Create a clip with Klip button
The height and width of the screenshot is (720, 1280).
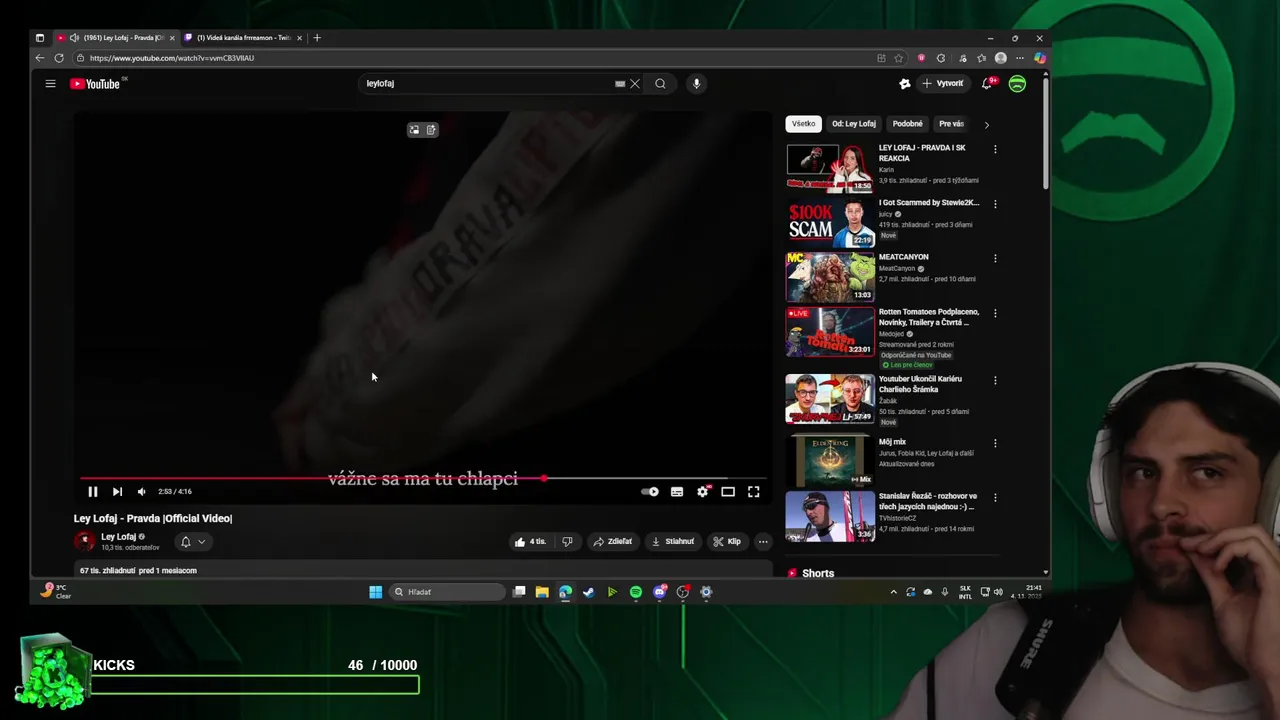726,542
